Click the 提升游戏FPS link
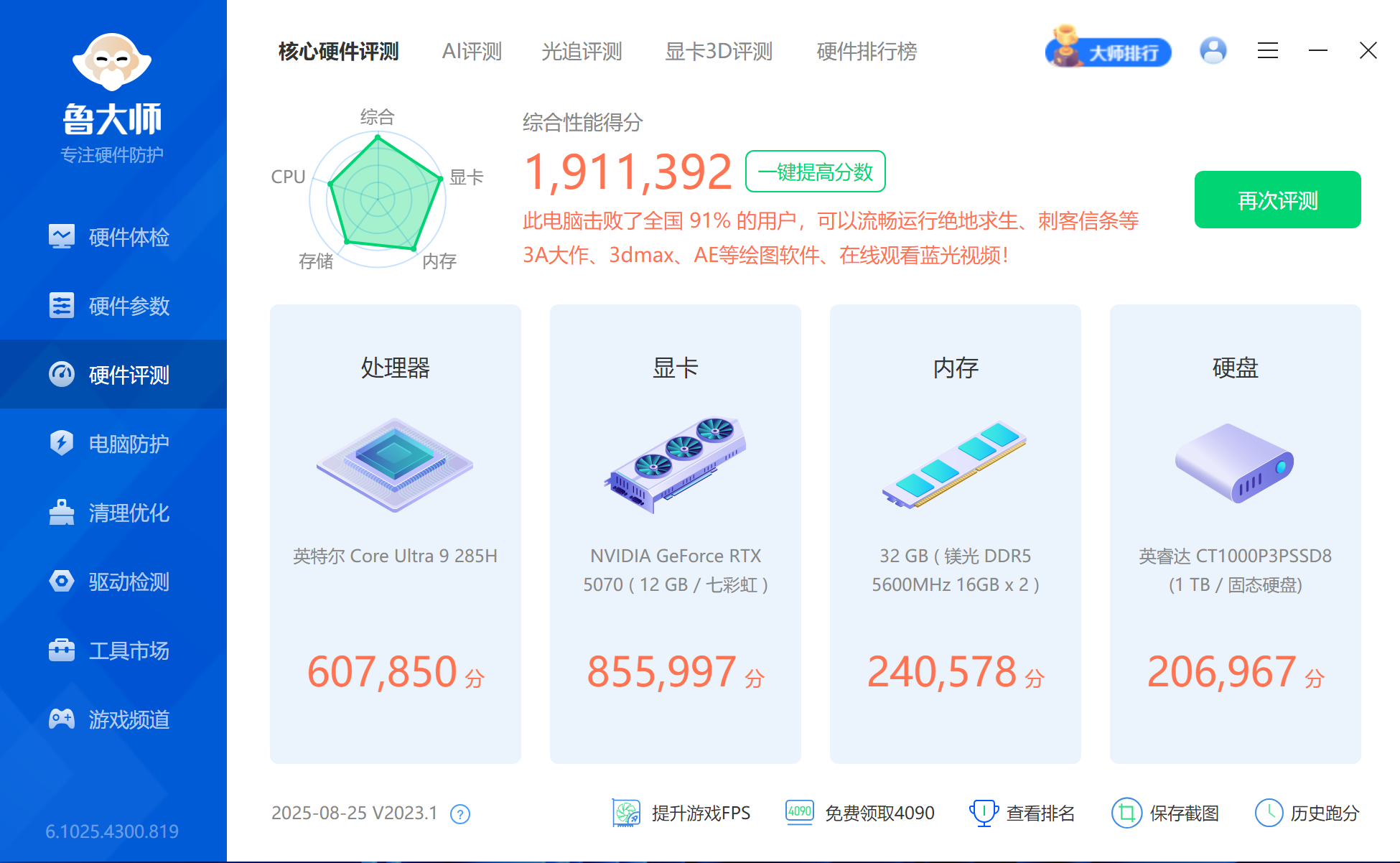Image resolution: width=1400 pixels, height=863 pixels. point(681,813)
